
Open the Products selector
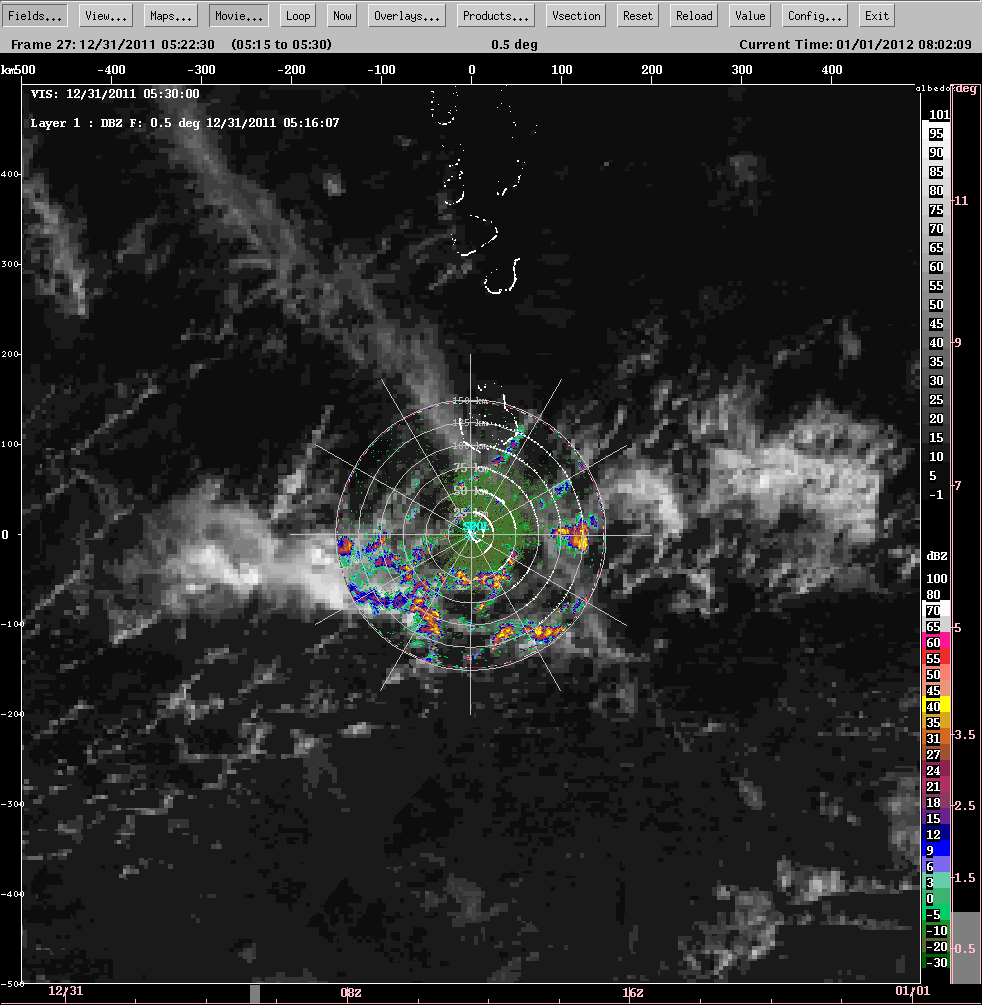[x=497, y=16]
